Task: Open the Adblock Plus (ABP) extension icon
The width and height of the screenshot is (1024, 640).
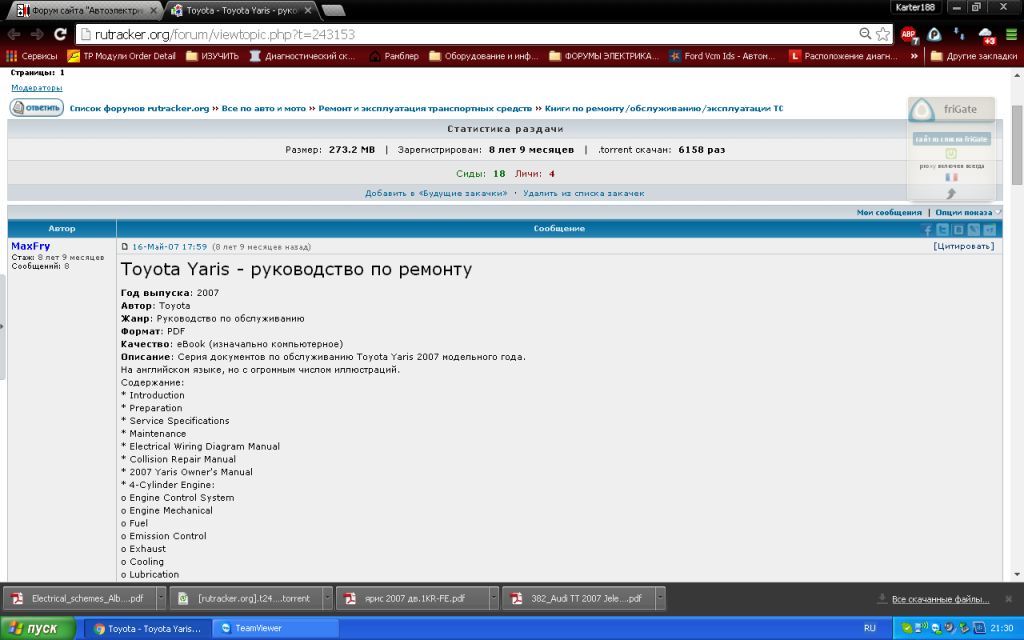Action: 909,35
